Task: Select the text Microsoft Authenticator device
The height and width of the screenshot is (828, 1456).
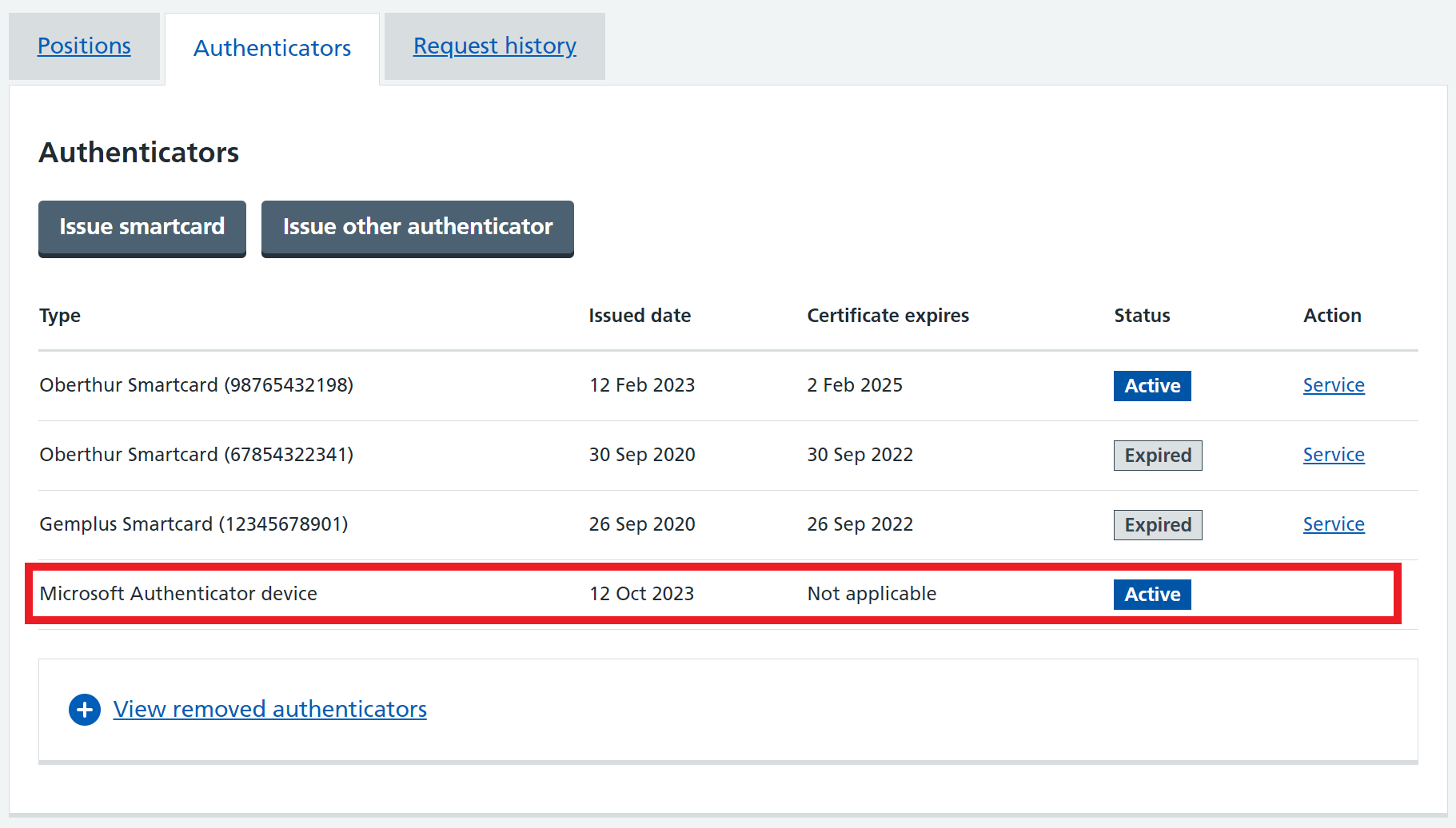Action: [x=178, y=594]
